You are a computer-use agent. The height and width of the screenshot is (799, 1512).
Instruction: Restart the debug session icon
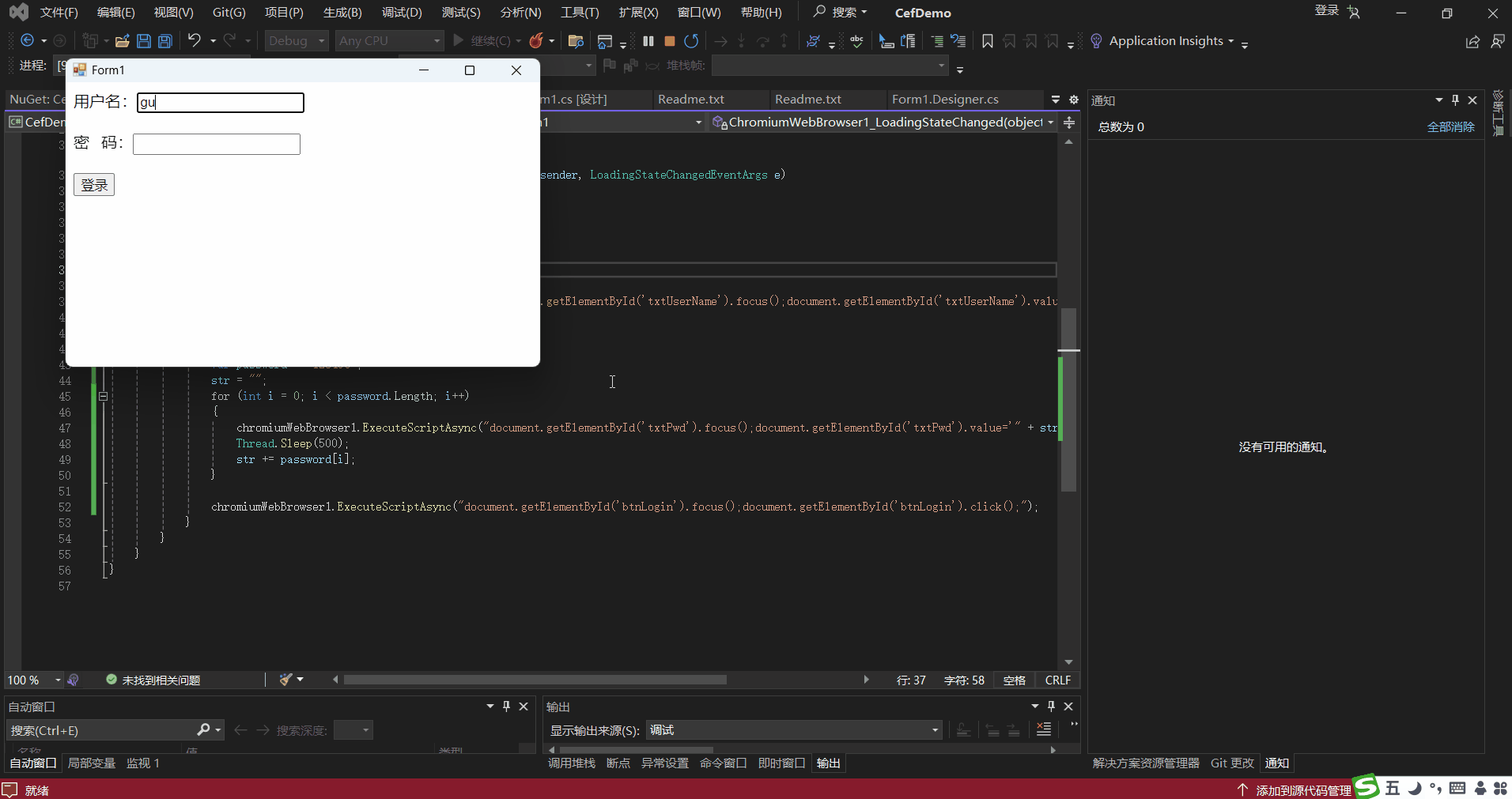(690, 40)
